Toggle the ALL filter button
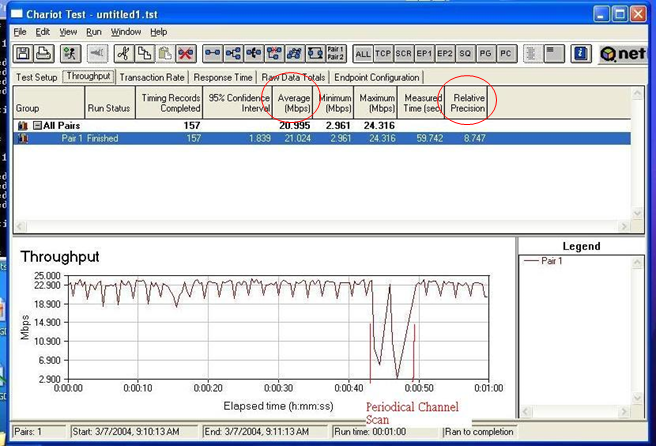Image resolution: width=656 pixels, height=446 pixels. 363,54
